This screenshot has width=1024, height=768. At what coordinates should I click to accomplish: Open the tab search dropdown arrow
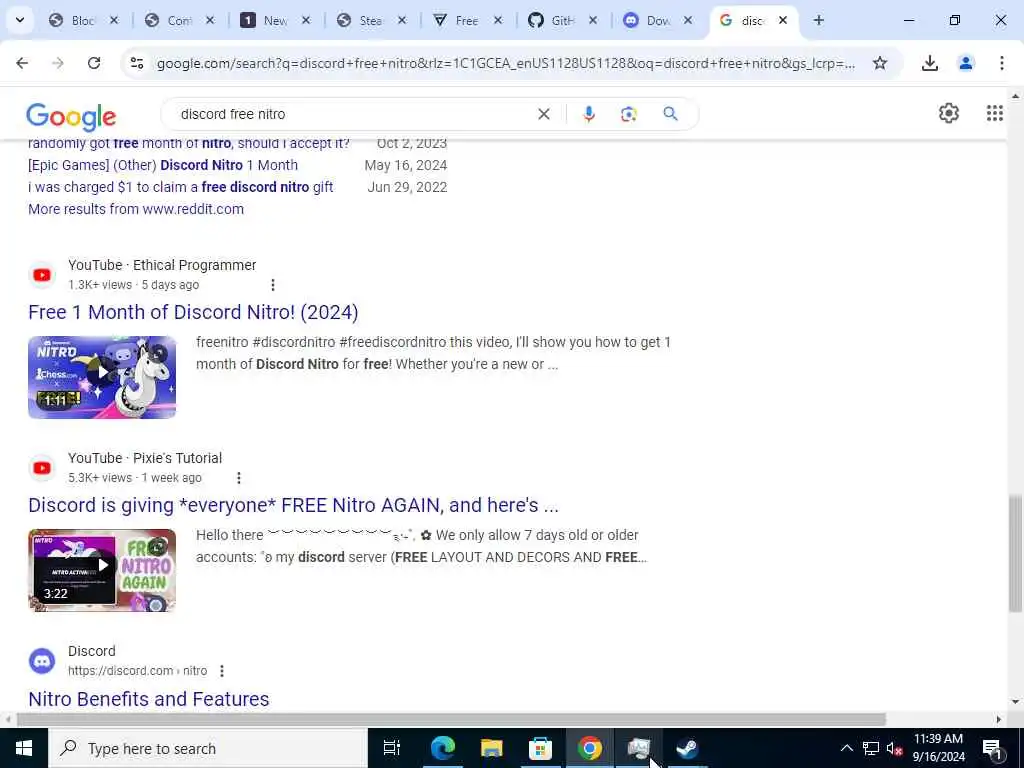click(20, 20)
